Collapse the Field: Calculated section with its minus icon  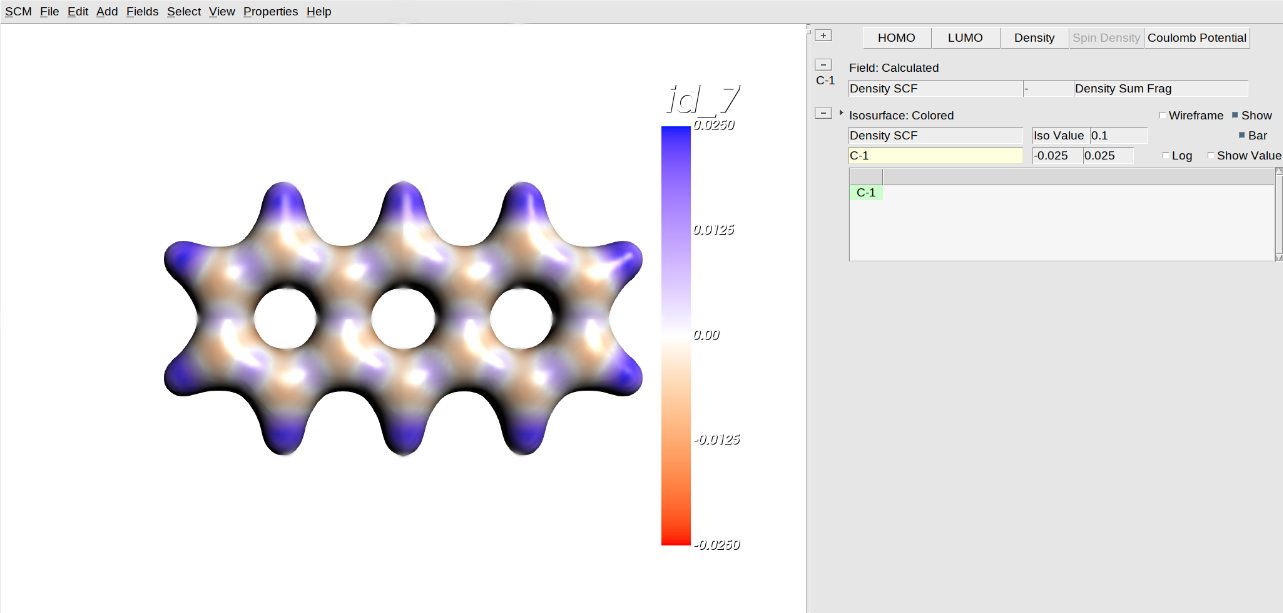point(822,64)
